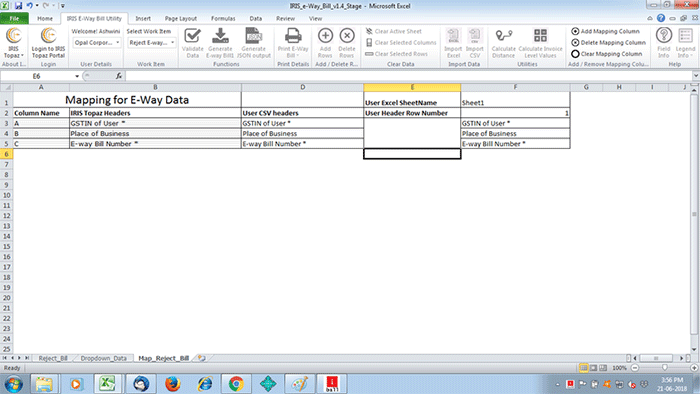The width and height of the screenshot is (700, 394).
Task: Click the Insert Function fx icon
Action: [x=119, y=76]
